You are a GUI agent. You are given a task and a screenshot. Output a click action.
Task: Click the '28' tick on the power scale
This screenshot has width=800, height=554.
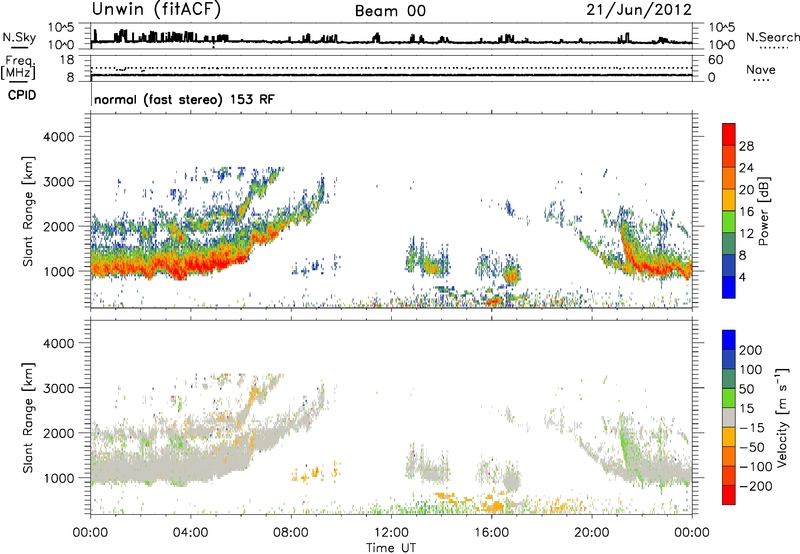(x=746, y=146)
